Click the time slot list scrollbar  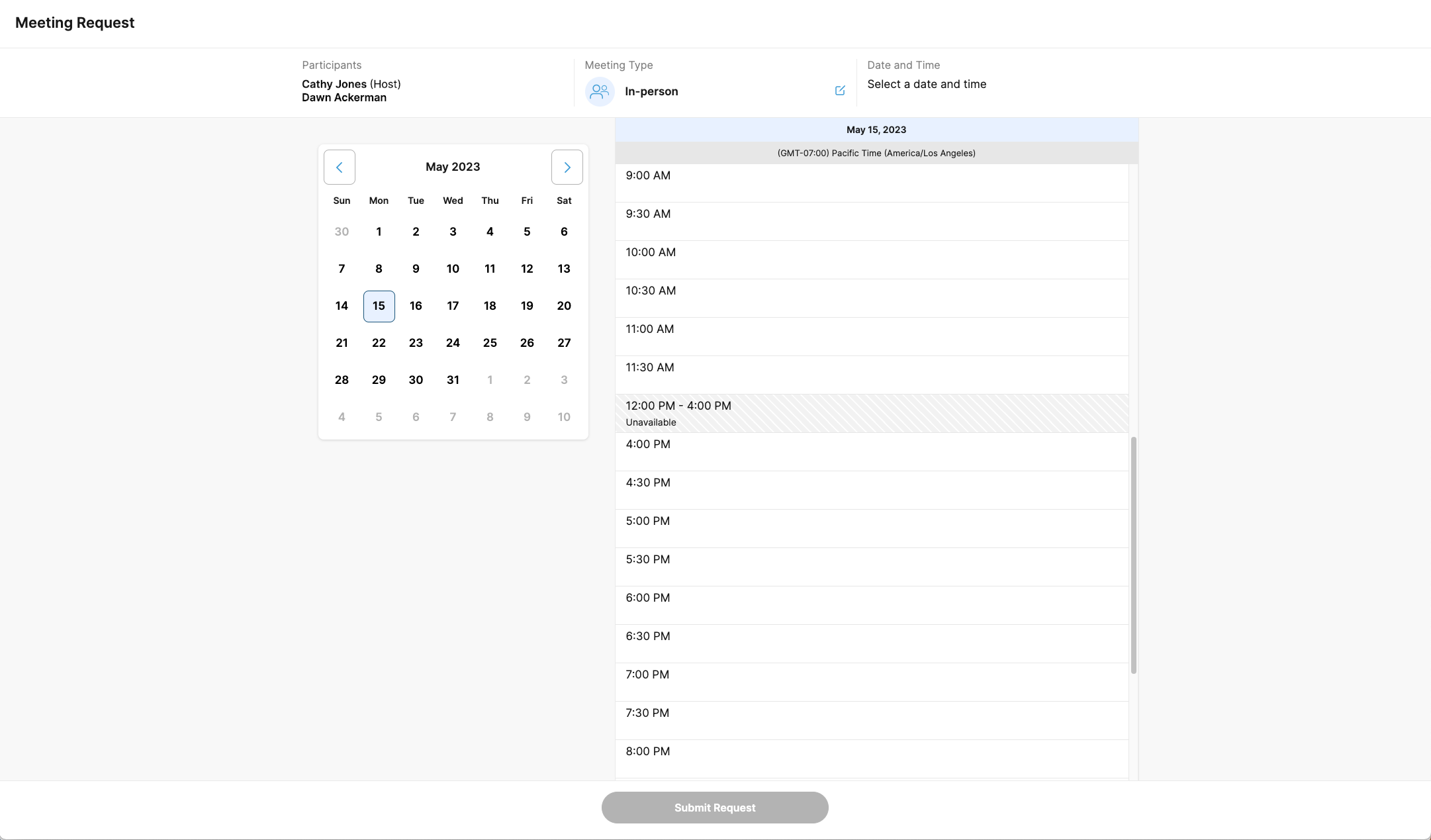pos(1133,555)
